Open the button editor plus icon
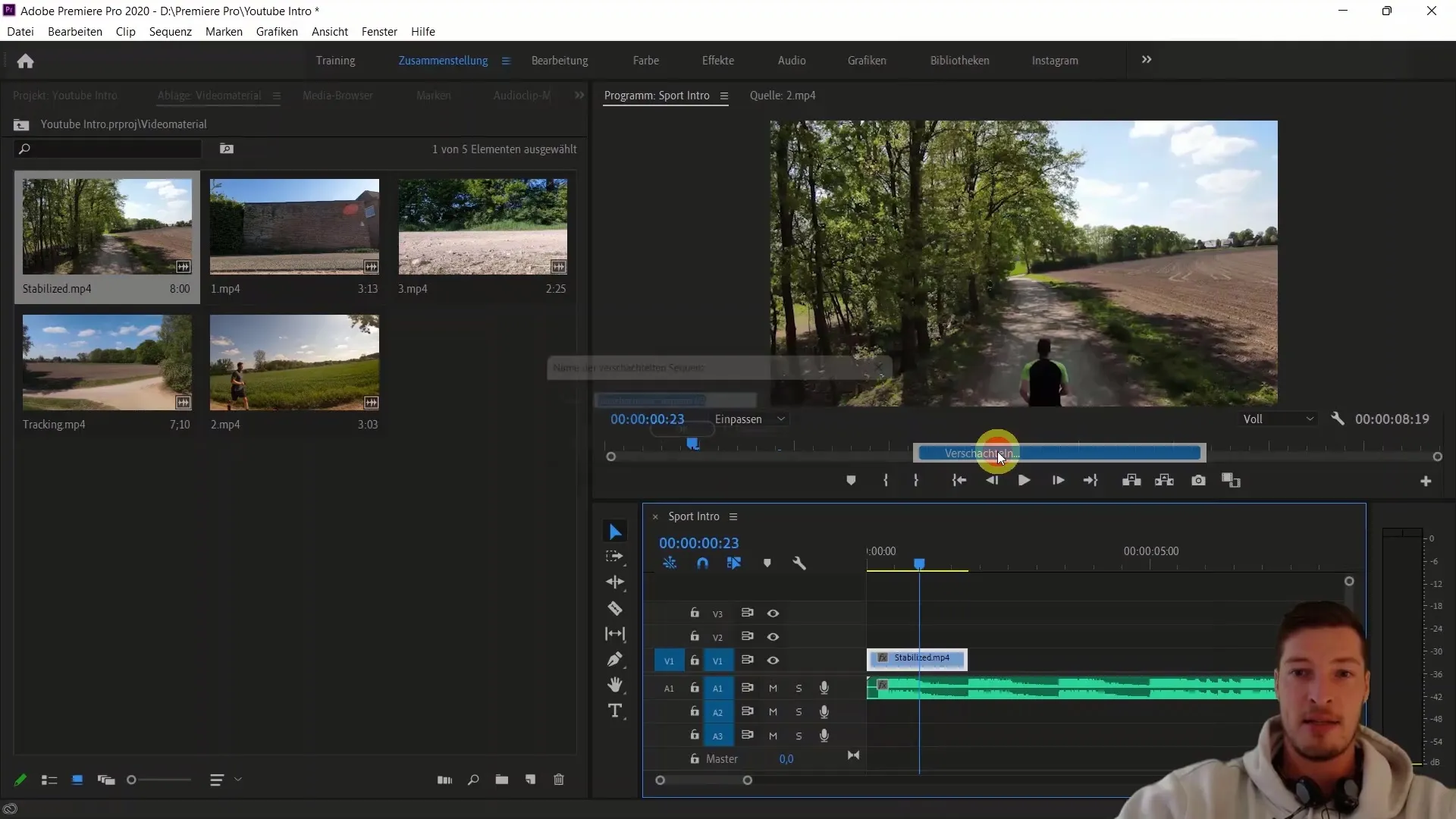 (x=1426, y=482)
